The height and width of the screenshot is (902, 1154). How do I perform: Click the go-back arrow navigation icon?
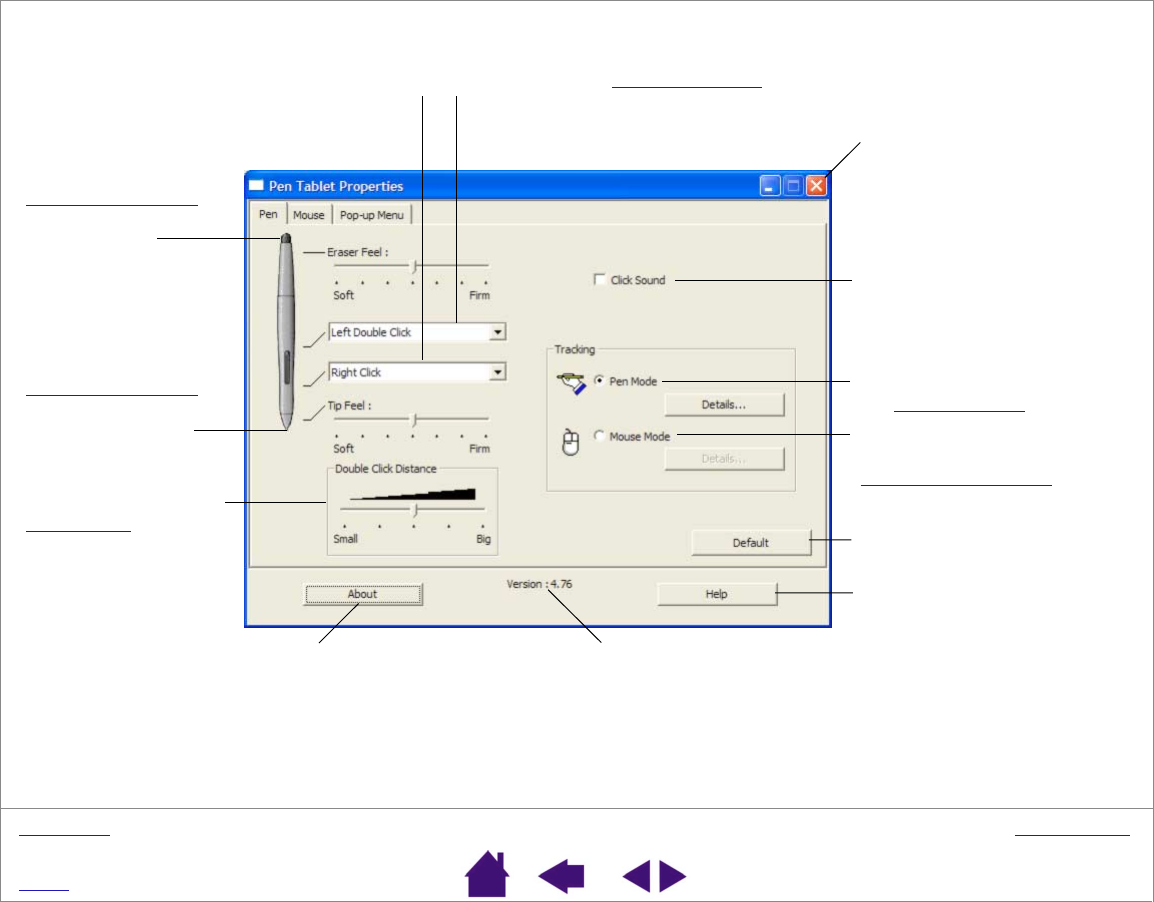pyautogui.click(x=562, y=876)
